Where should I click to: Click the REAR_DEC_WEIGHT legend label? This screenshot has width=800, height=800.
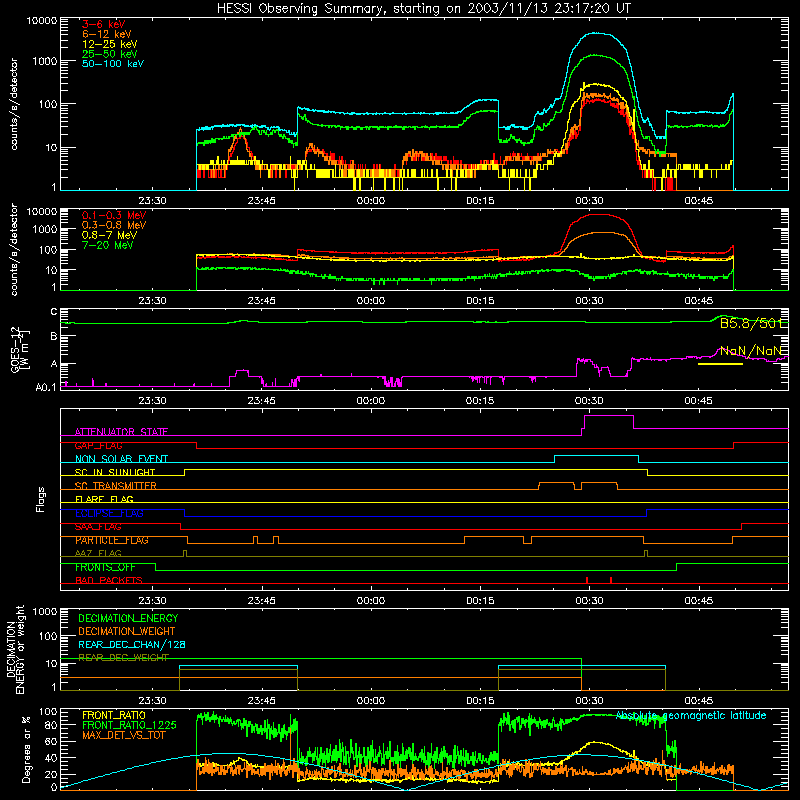[123, 658]
